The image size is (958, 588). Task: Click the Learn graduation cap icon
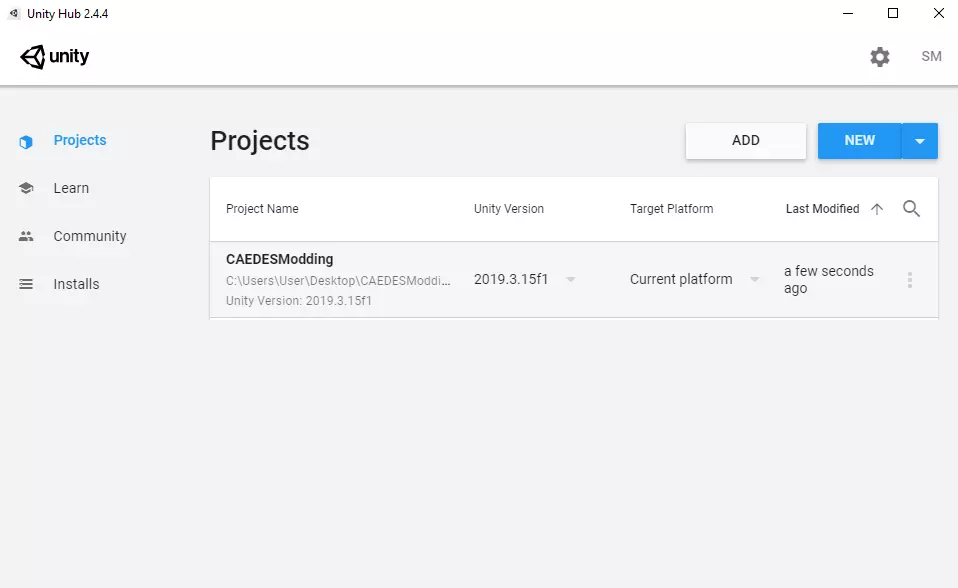pos(27,189)
